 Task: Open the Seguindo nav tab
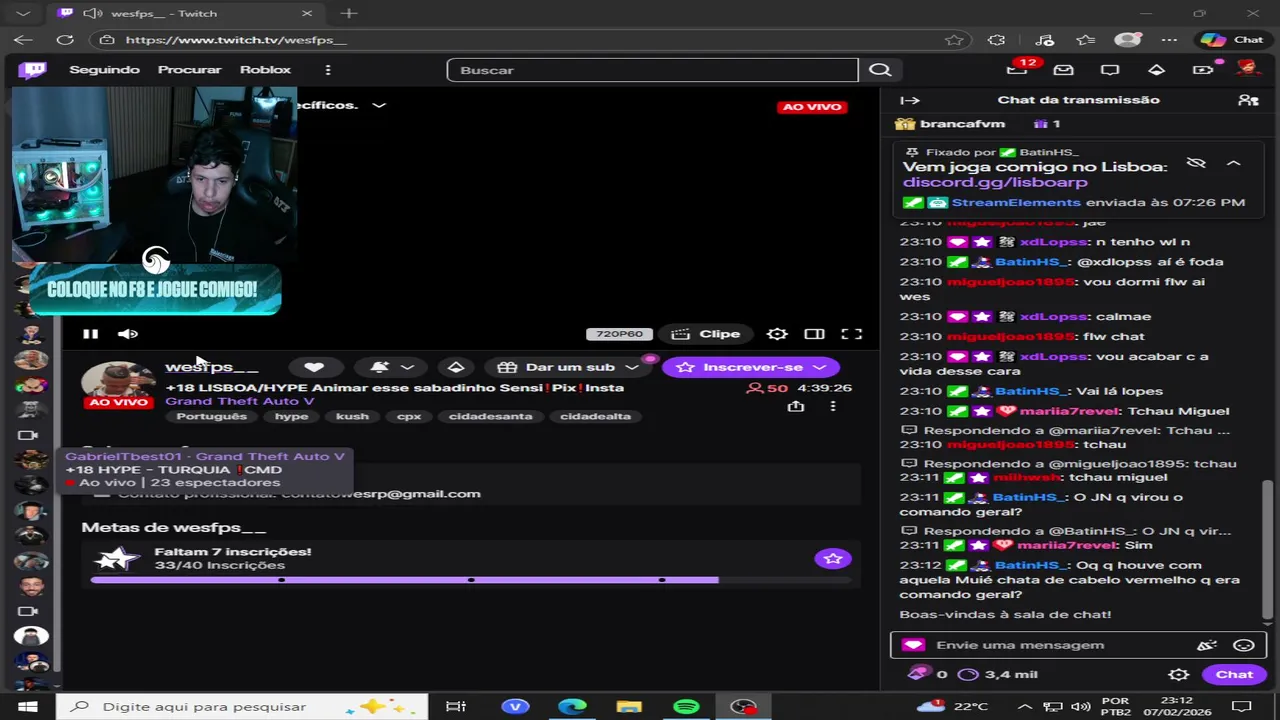pos(104,70)
